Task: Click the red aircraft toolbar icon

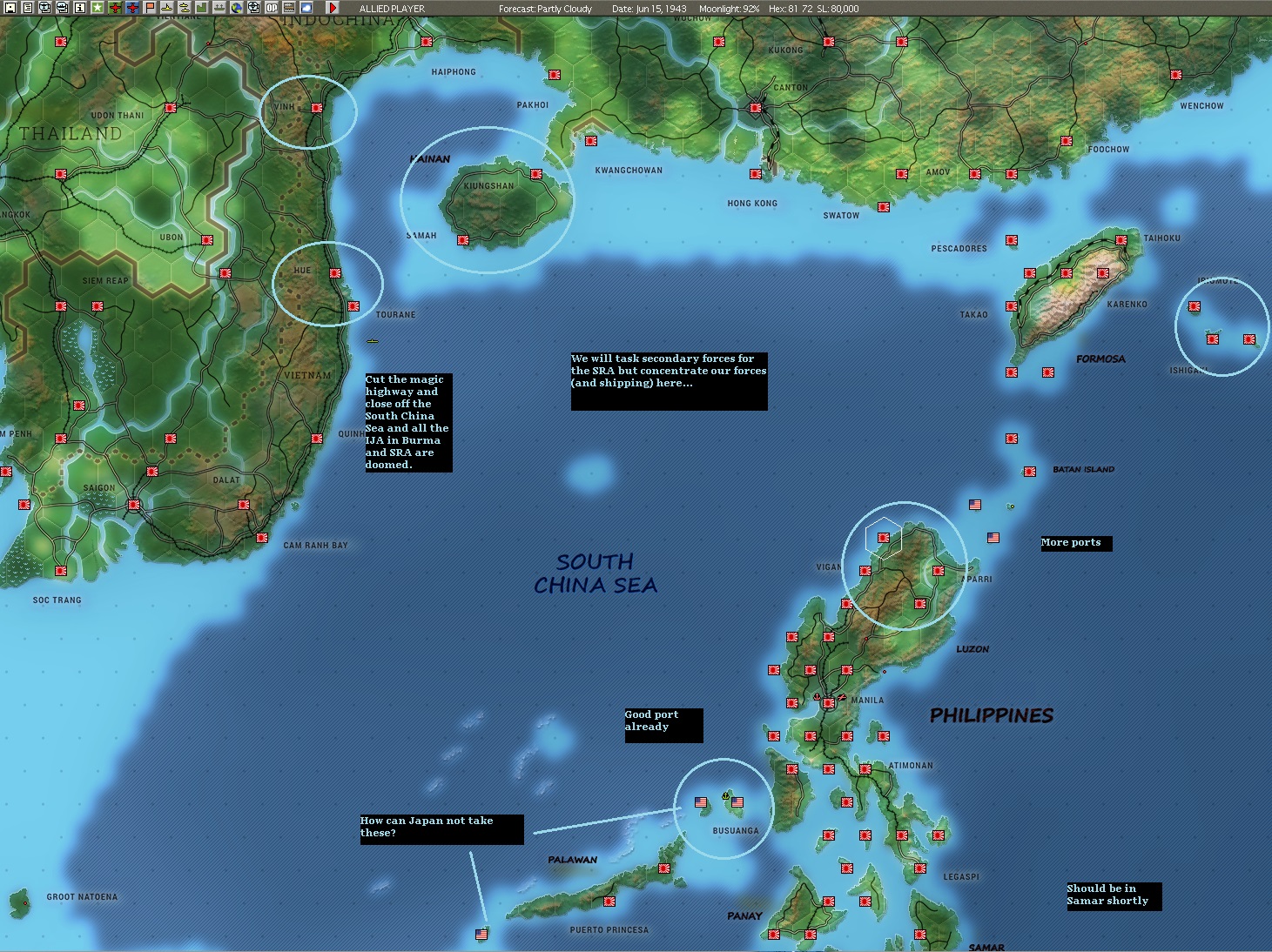Action: pyautogui.click(x=115, y=8)
